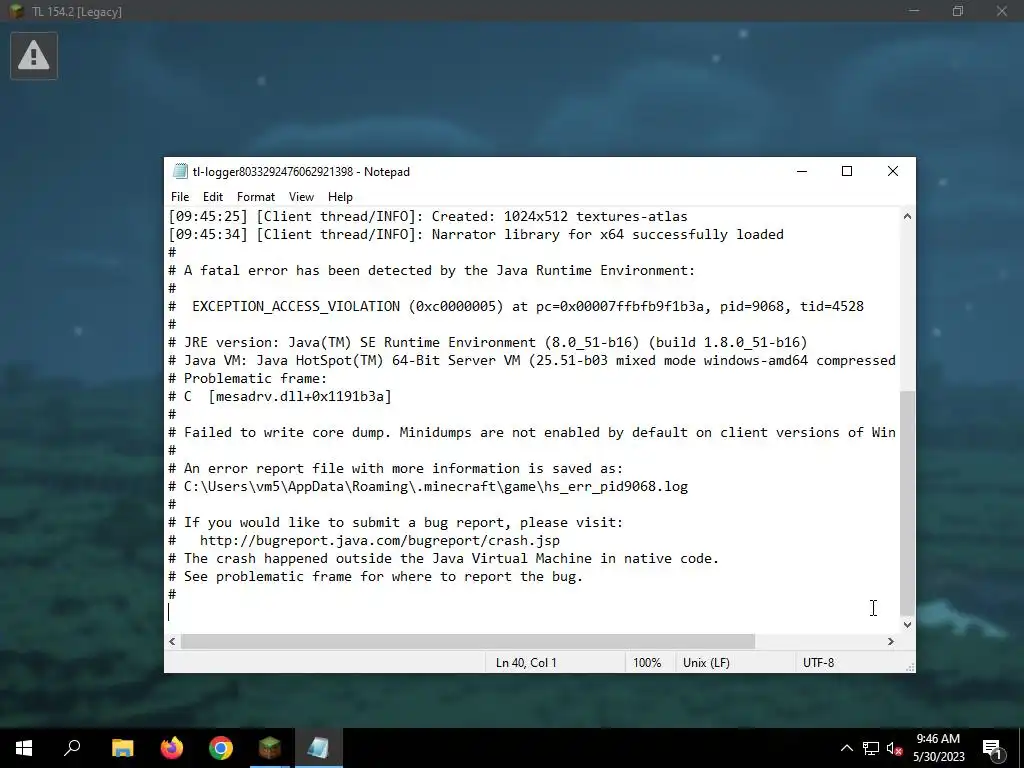
Task: Close the Notepad window
Action: (893, 171)
